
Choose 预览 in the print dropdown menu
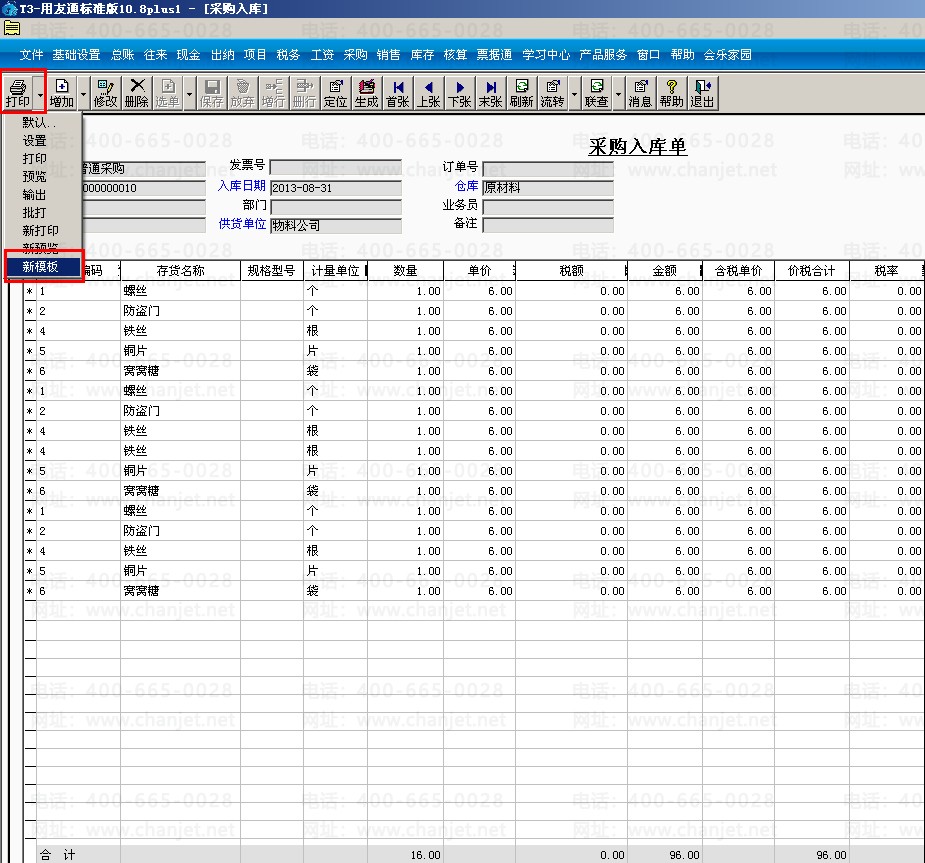tap(35, 177)
